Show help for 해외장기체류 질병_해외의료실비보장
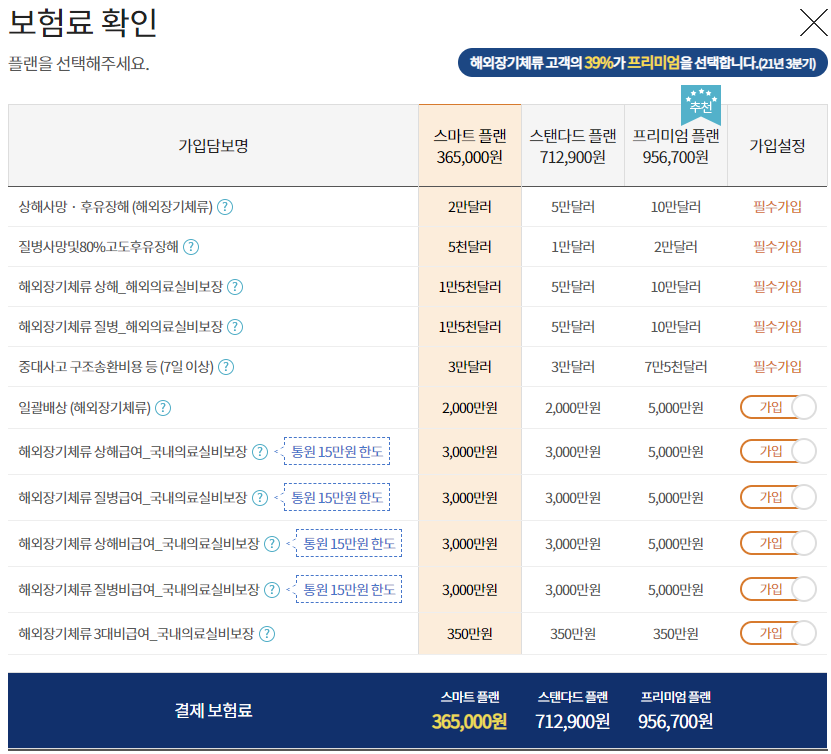 pyautogui.click(x=235, y=327)
